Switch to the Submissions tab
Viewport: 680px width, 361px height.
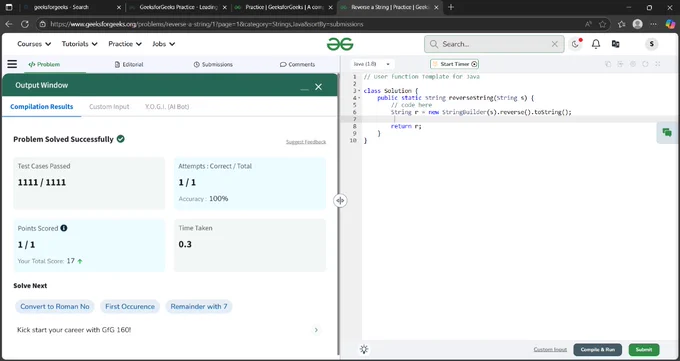213,64
